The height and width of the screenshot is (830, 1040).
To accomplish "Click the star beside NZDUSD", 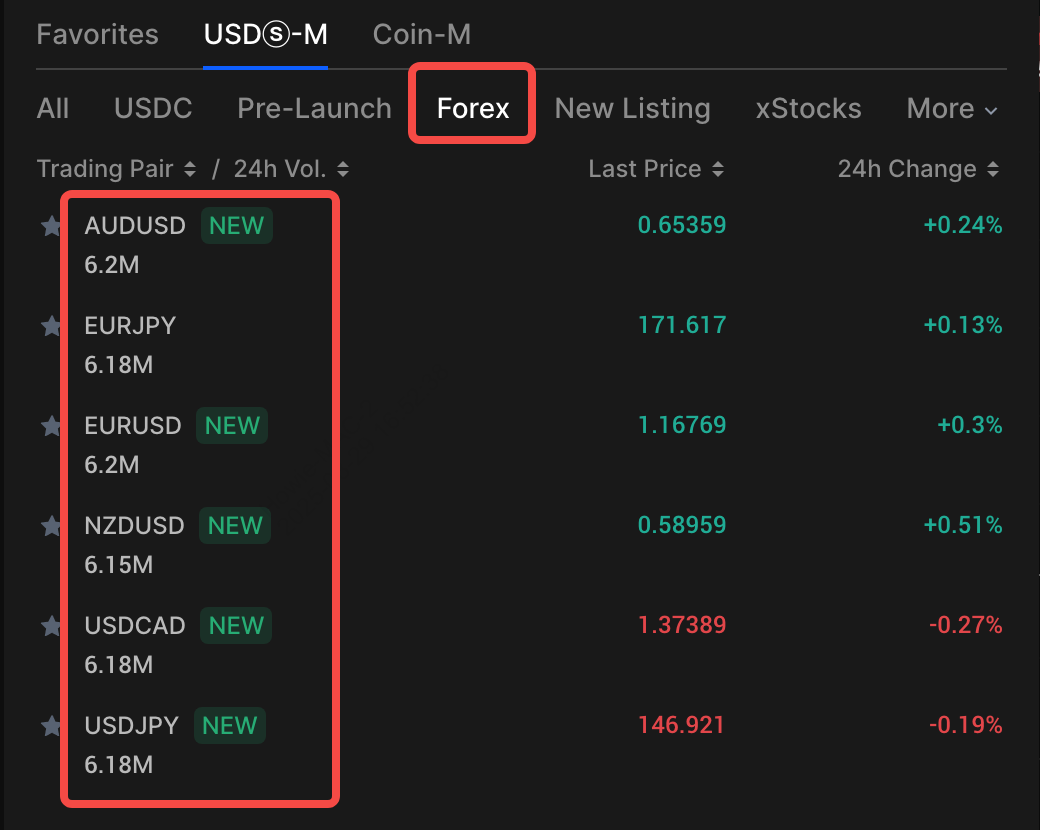I will coord(51,527).
